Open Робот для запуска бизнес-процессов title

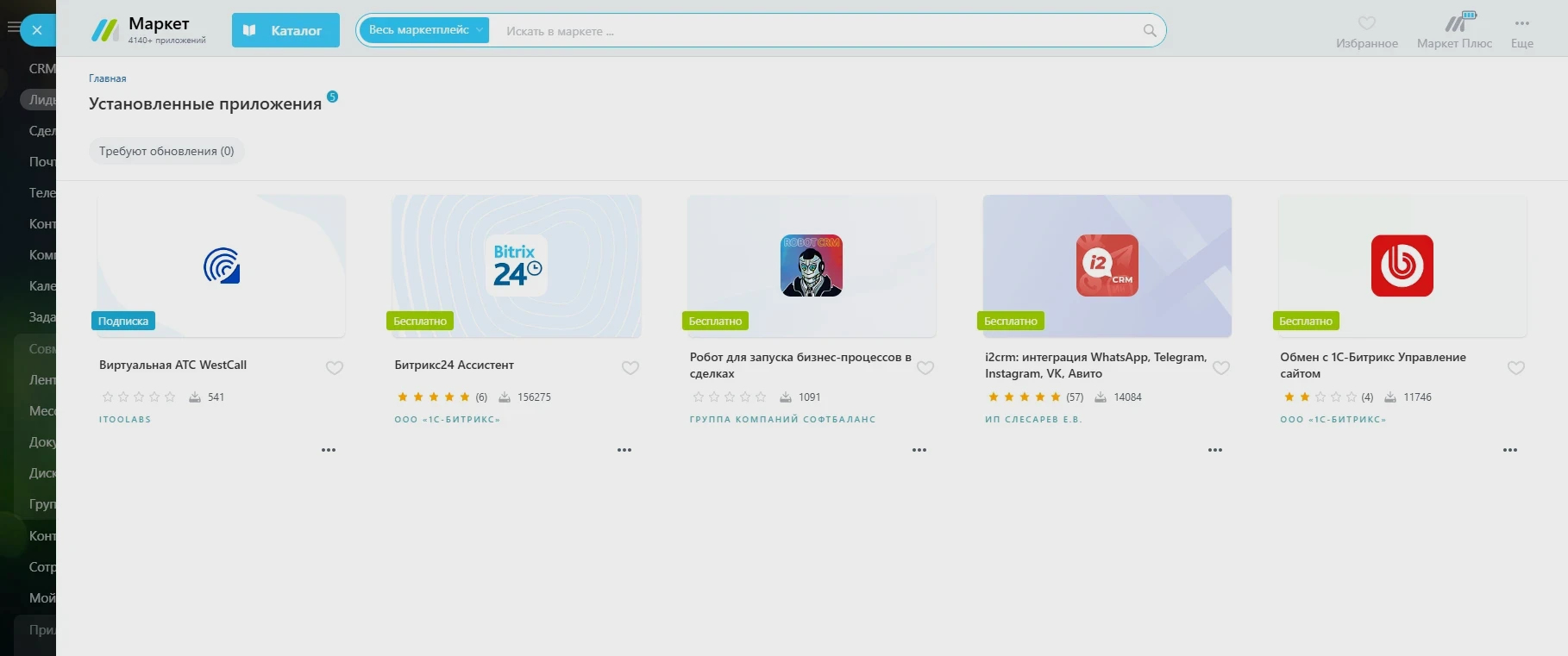click(800, 365)
